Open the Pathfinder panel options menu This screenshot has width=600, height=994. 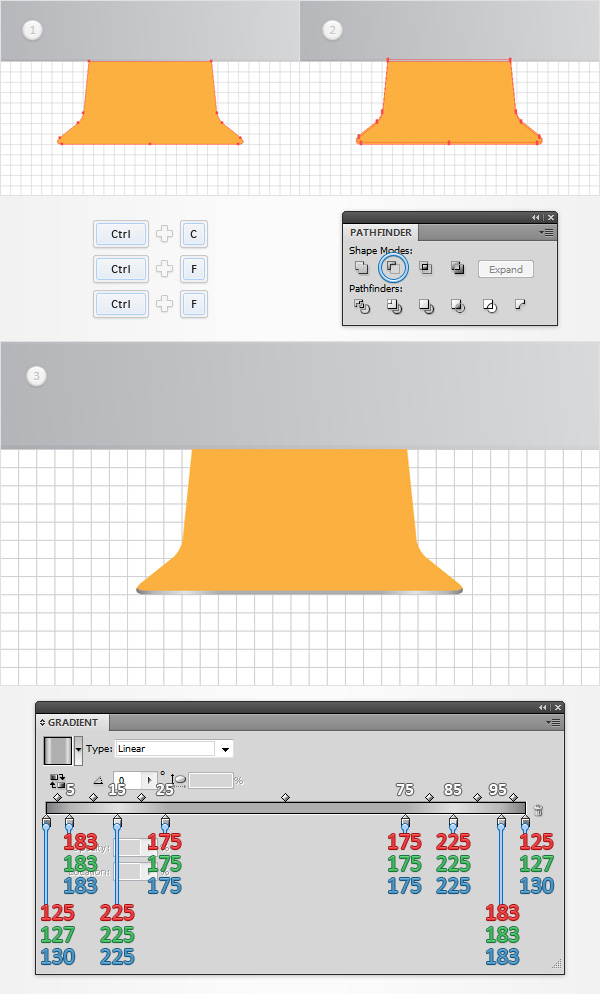click(546, 233)
